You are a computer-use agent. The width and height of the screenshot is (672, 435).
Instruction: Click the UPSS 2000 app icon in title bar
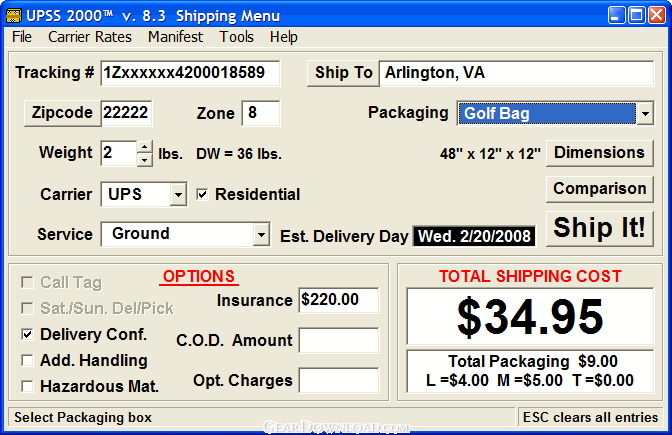click(14, 16)
